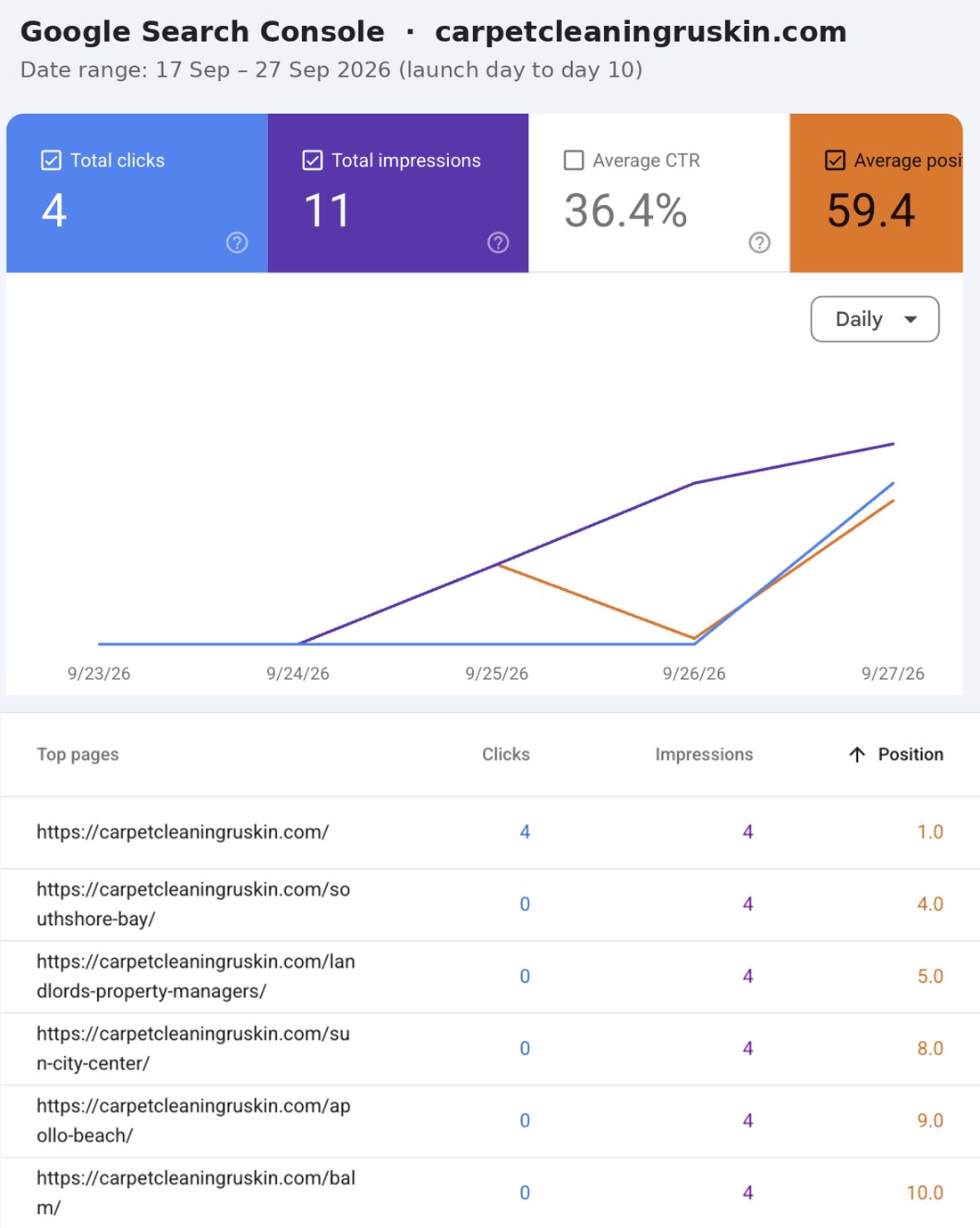Open the Daily granularity dropdown
The height and width of the screenshot is (1228, 980).
pos(875,319)
